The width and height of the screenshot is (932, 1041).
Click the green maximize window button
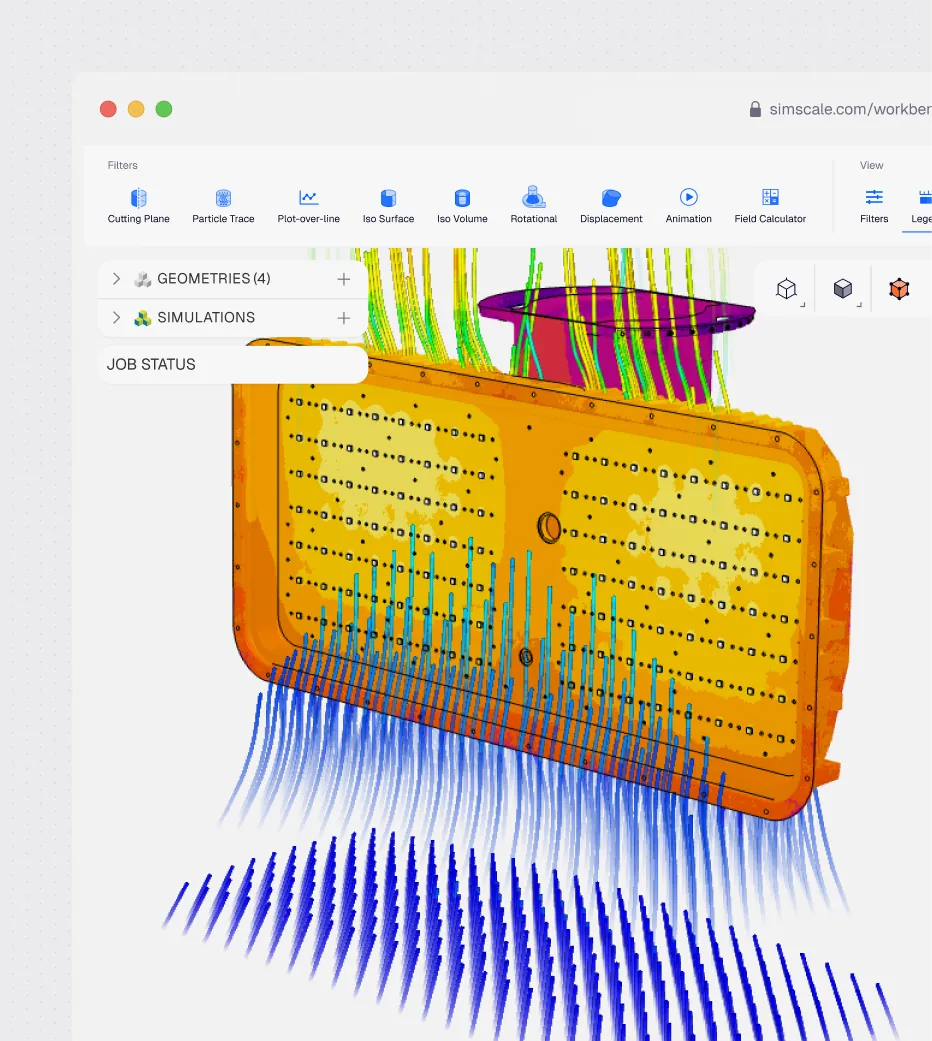(164, 109)
